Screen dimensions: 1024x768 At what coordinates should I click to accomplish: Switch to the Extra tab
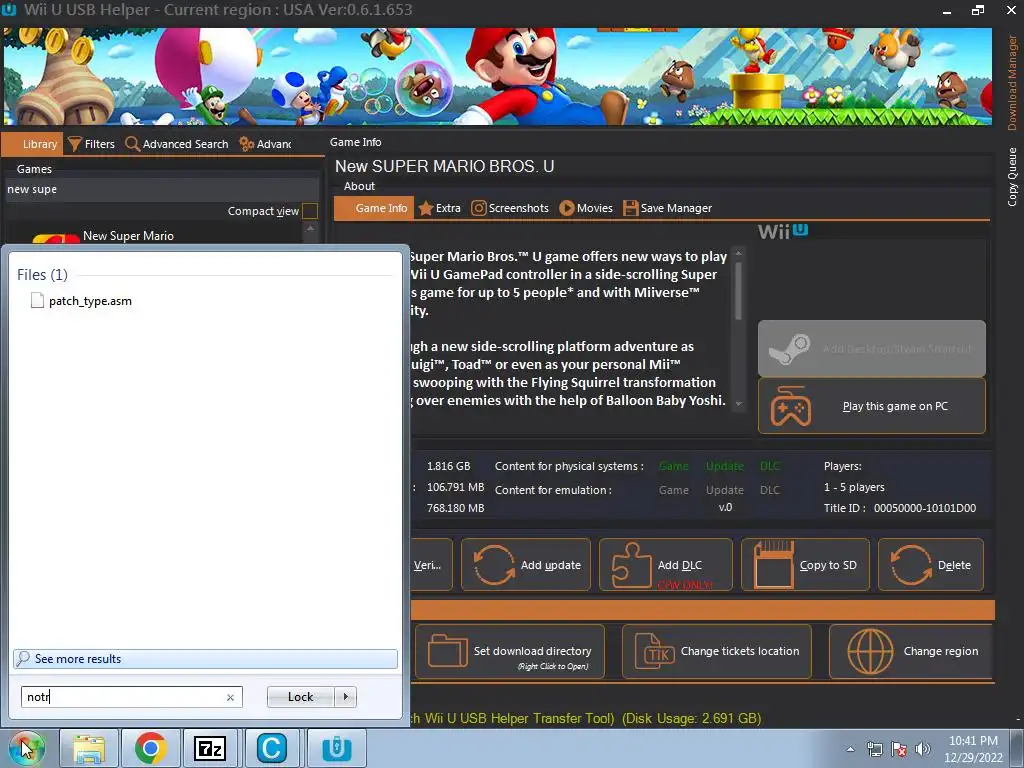click(440, 208)
